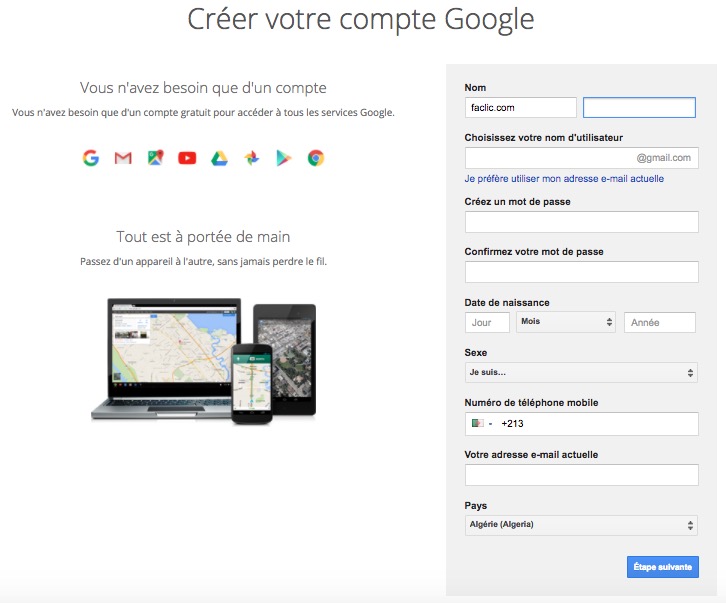
Task: Click the 'Confirmez votre mot de passe' field
Action: [x=582, y=272]
